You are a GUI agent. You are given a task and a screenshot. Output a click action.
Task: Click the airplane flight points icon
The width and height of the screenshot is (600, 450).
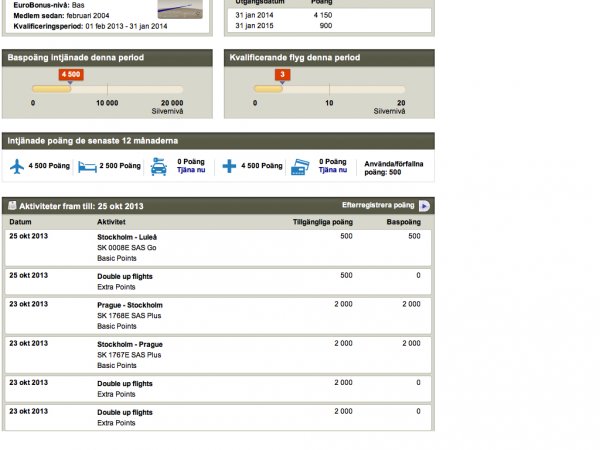[16, 166]
